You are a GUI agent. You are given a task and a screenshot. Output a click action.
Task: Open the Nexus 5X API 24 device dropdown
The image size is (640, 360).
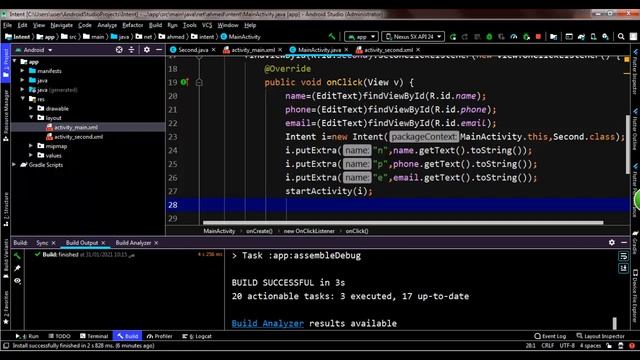point(413,37)
